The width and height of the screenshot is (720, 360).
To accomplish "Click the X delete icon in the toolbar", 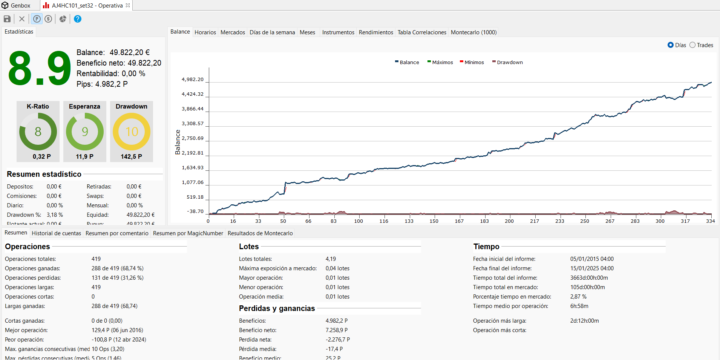I will (x=22, y=19).
